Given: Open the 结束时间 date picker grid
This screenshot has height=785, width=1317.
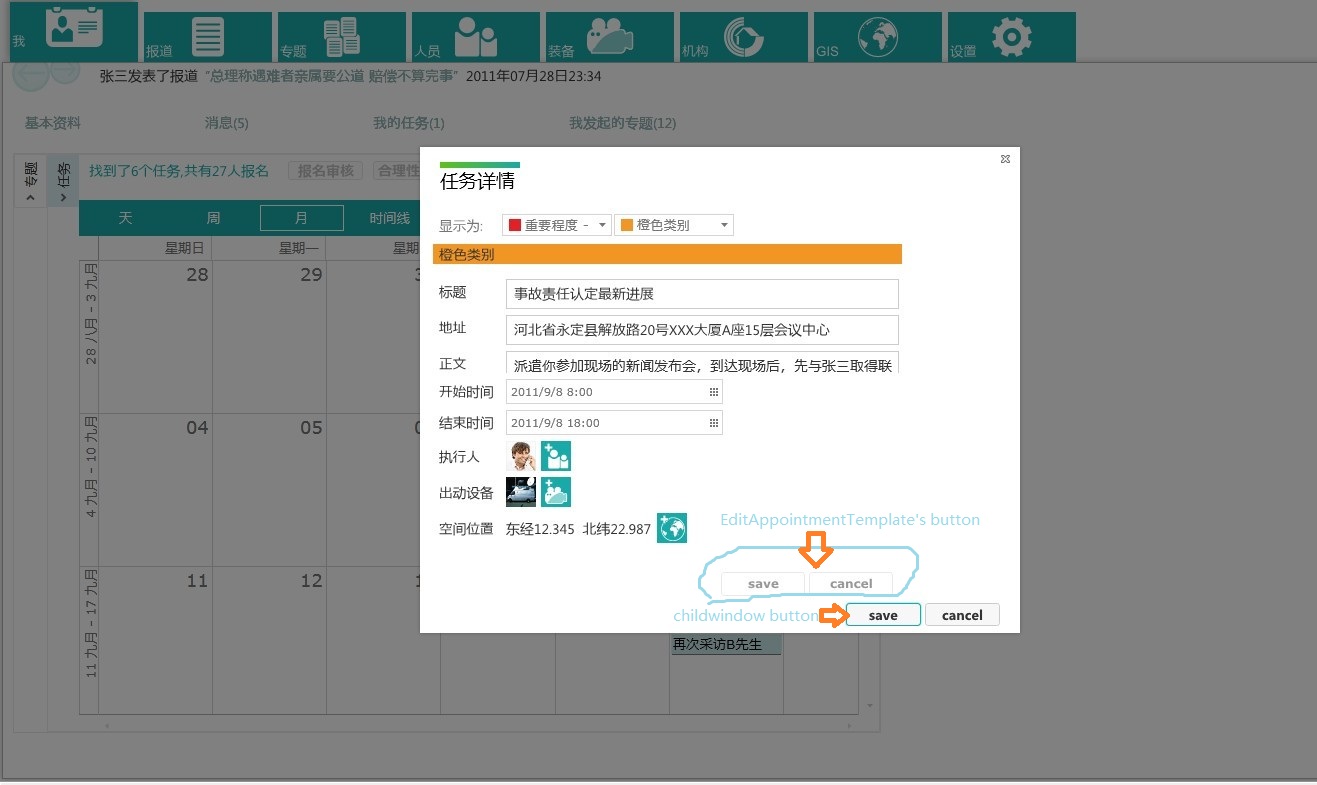Looking at the screenshot, I should (x=714, y=423).
